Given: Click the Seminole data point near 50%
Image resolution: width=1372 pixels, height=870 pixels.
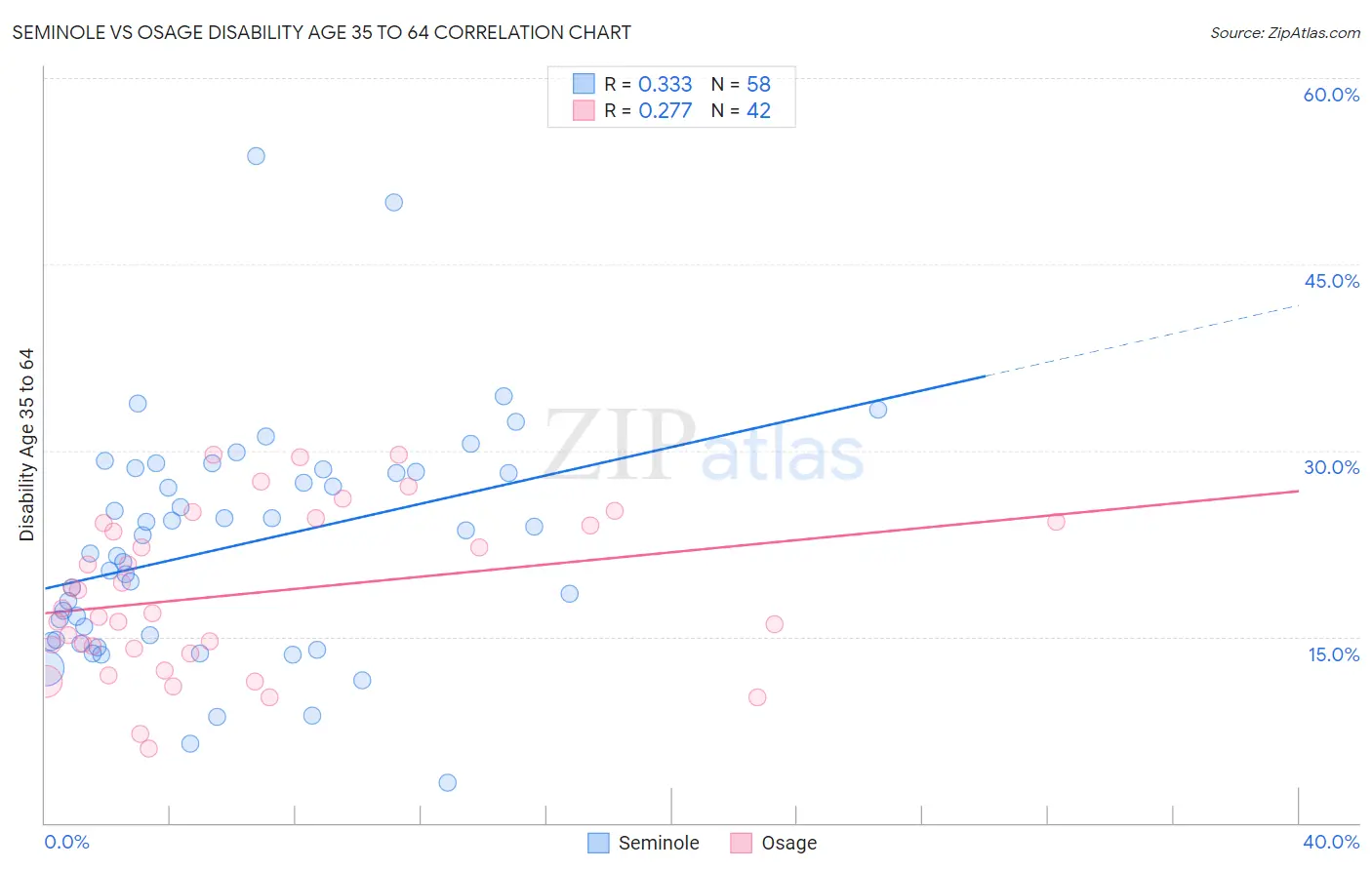Looking at the screenshot, I should (393, 202).
